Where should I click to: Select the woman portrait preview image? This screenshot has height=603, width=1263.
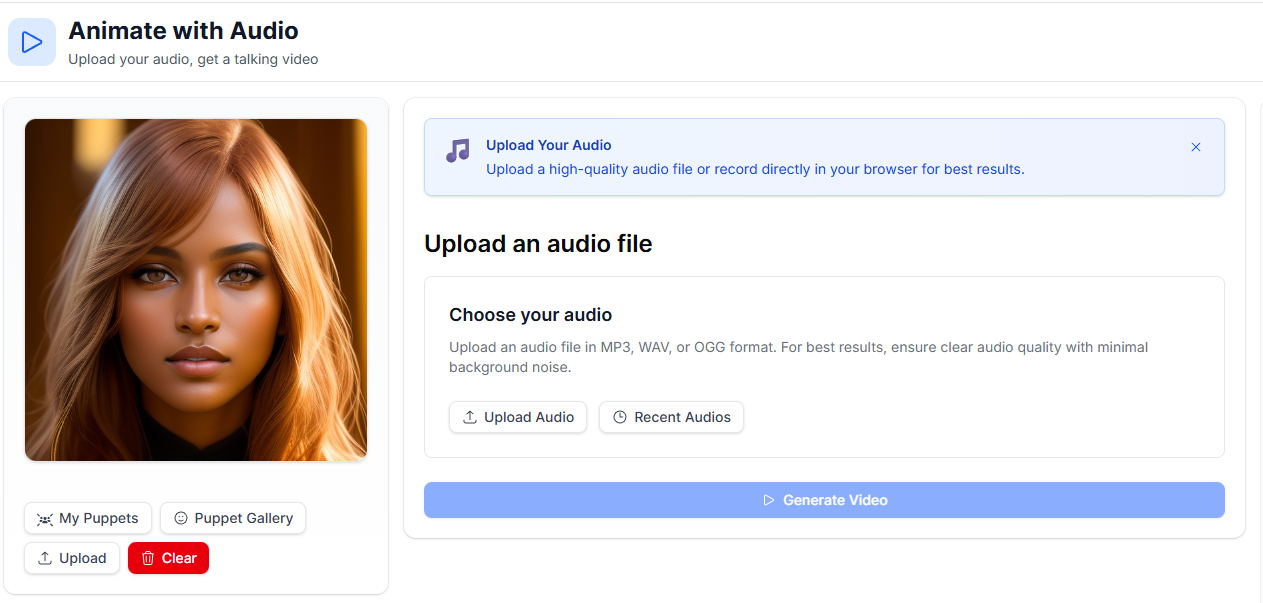coord(196,290)
